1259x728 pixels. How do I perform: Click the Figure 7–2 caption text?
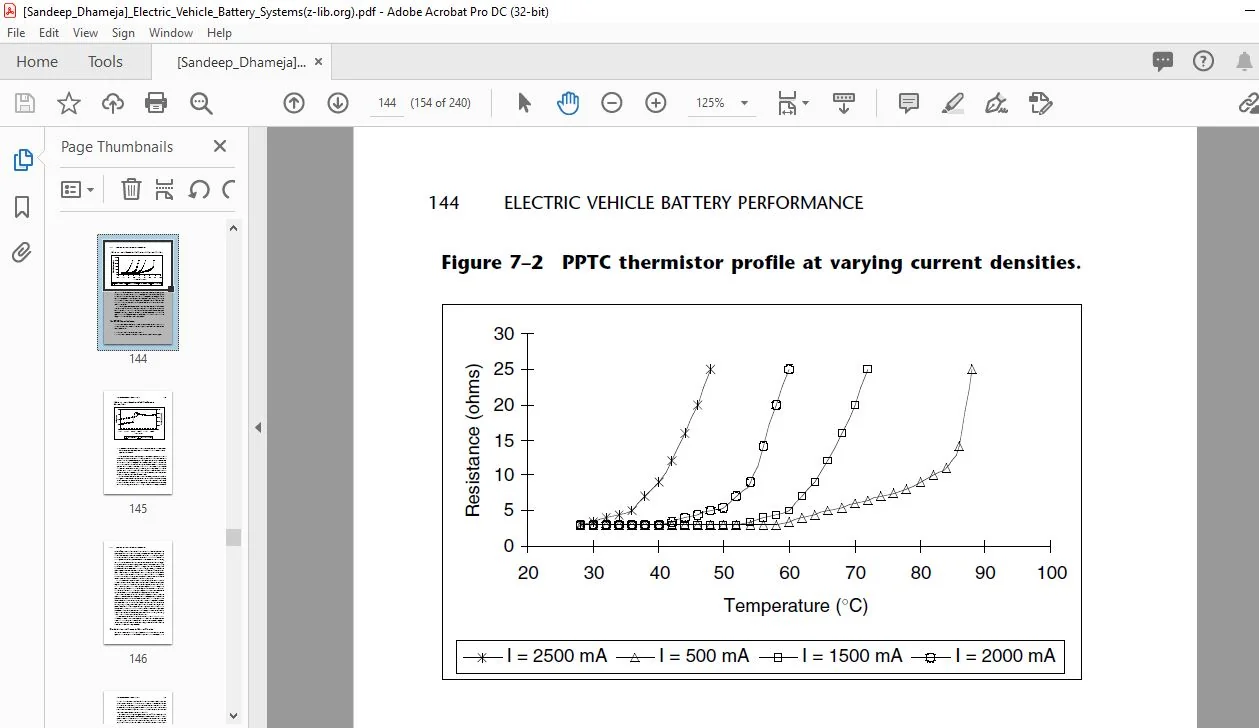[x=761, y=263]
